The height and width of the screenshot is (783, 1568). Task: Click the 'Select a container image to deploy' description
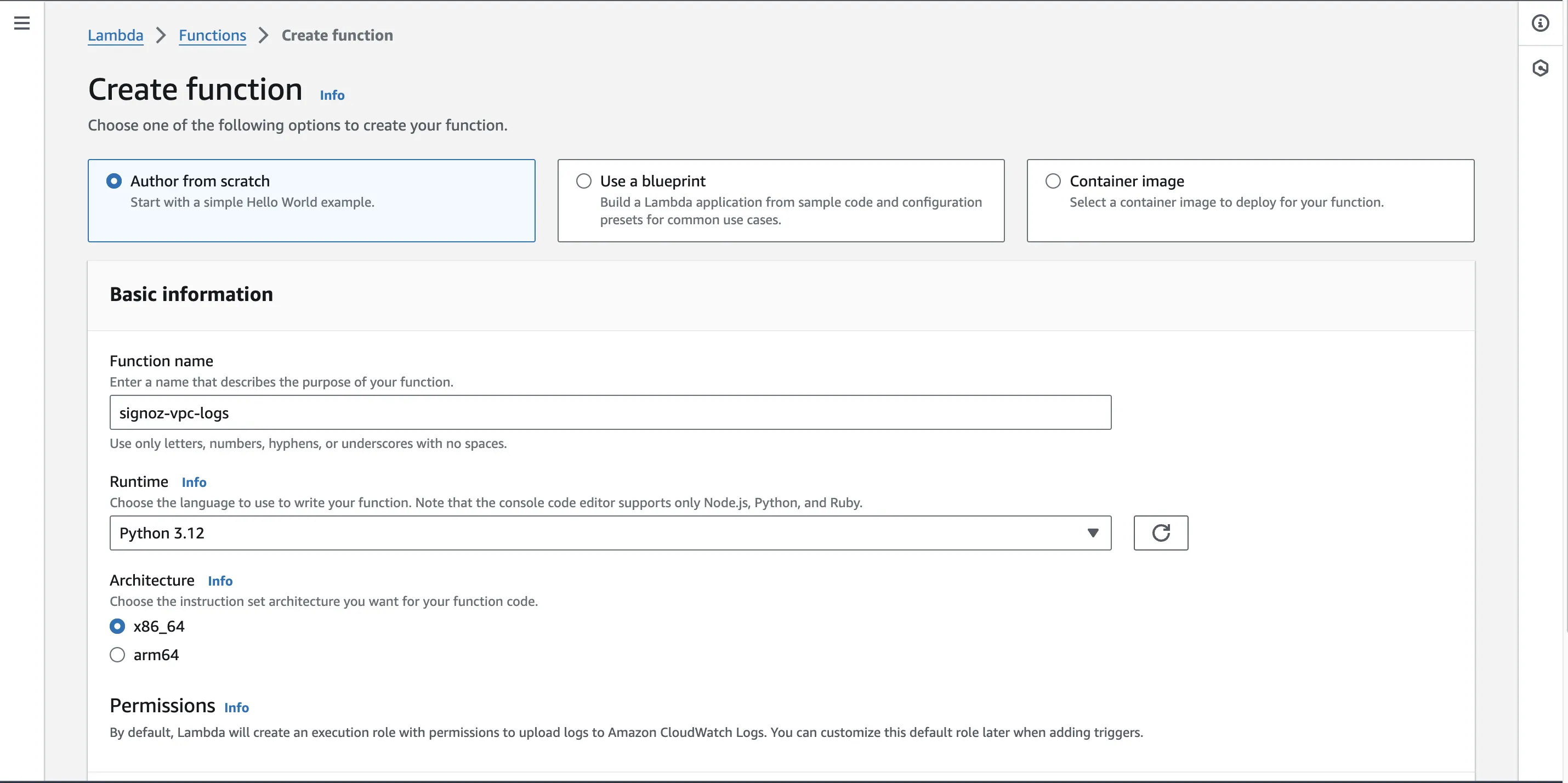click(x=1226, y=202)
